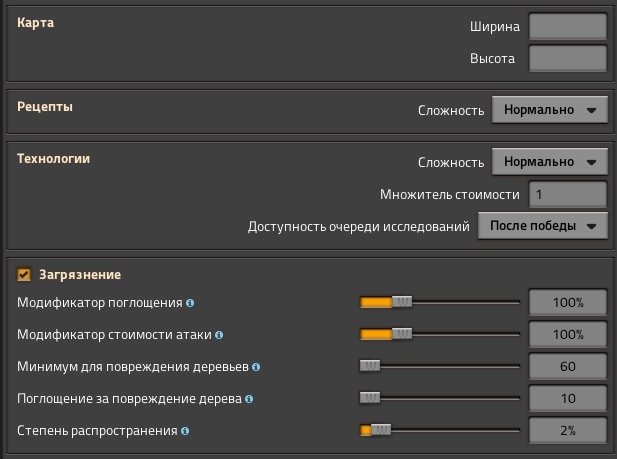Open the Рецепты Сложность dropdown

pos(549,110)
